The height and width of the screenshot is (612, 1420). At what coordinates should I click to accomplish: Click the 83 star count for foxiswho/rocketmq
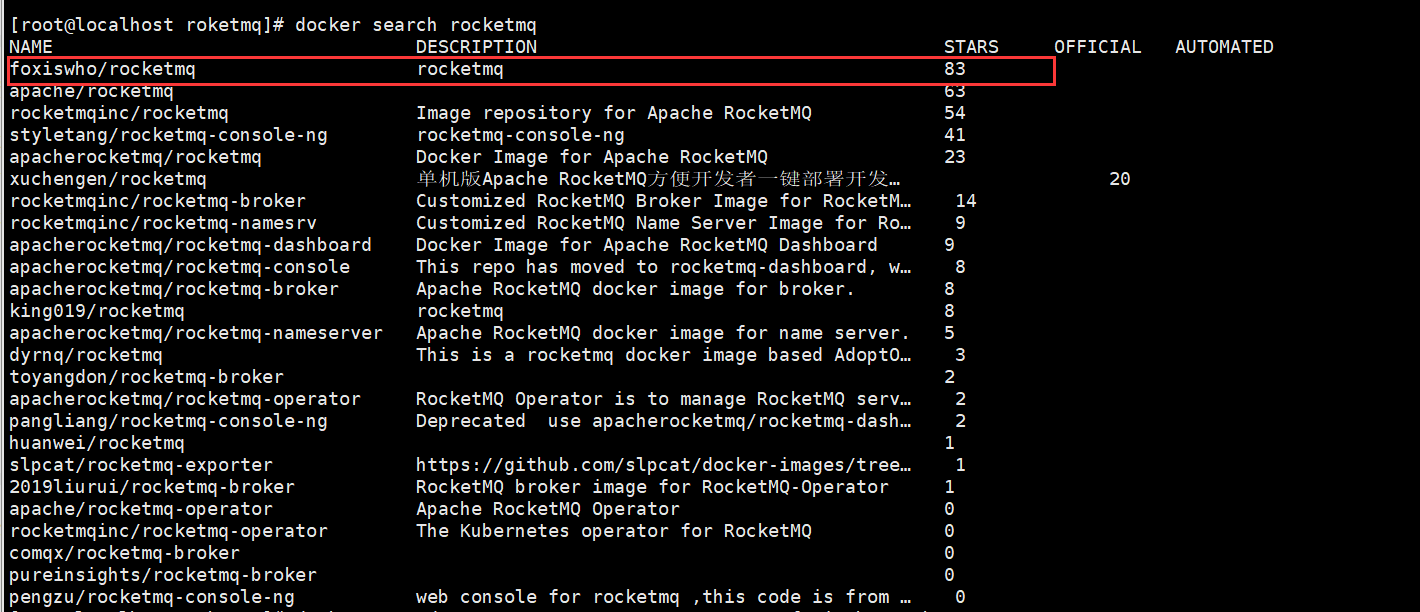[955, 69]
